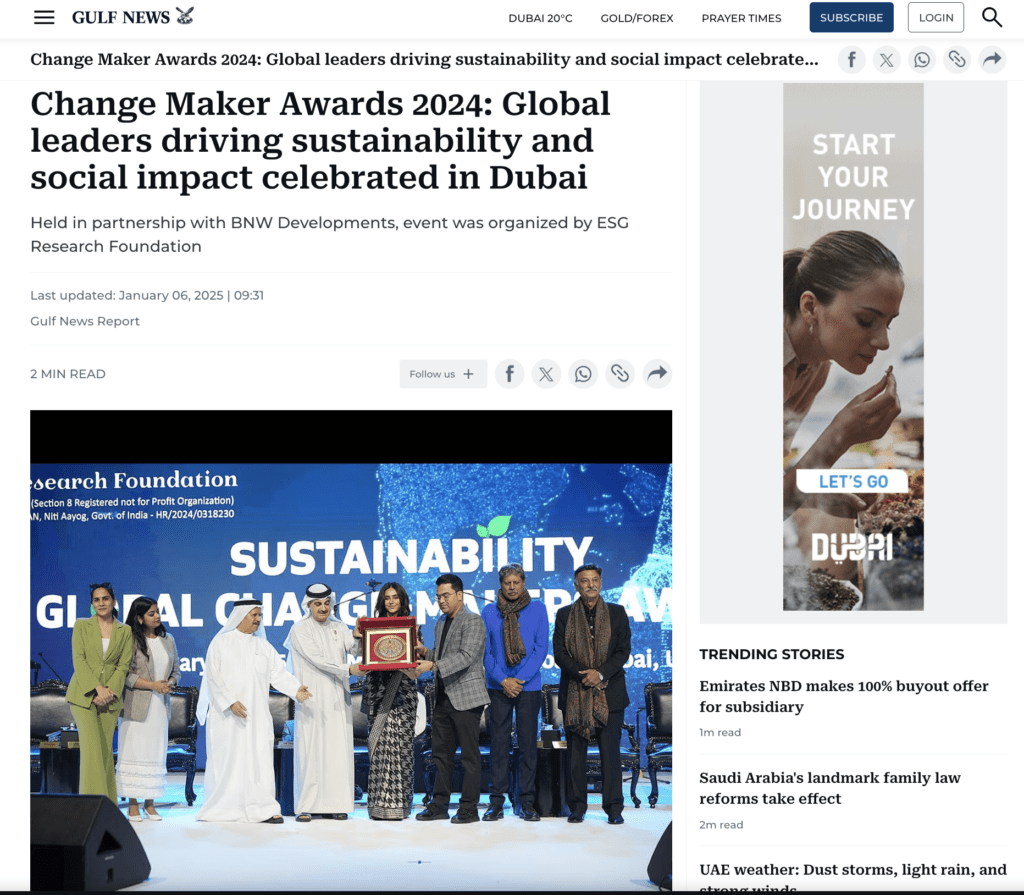This screenshot has width=1024, height=895.
Task: Open Emirates NBD buyout trending story
Action: click(844, 696)
